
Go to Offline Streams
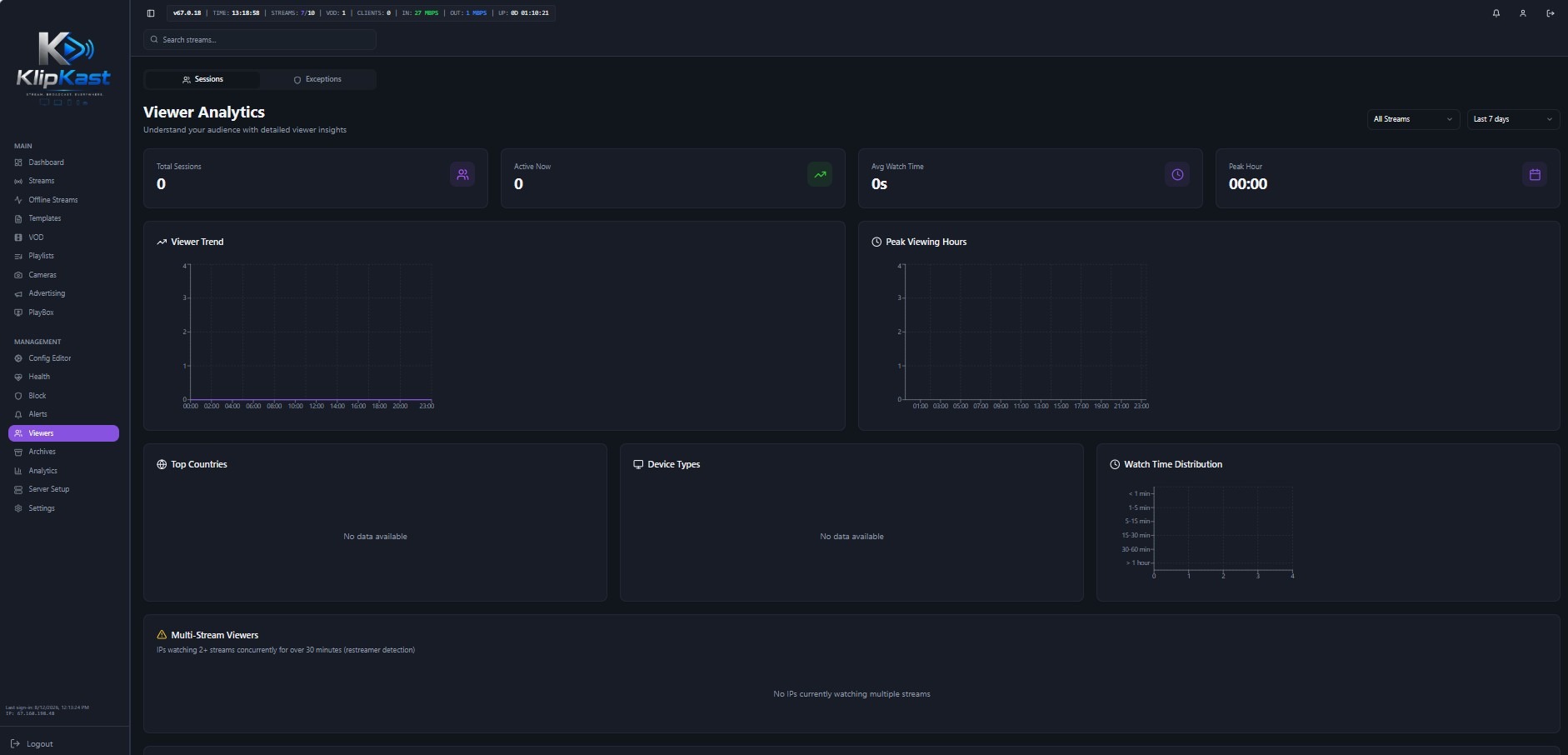pos(64,200)
